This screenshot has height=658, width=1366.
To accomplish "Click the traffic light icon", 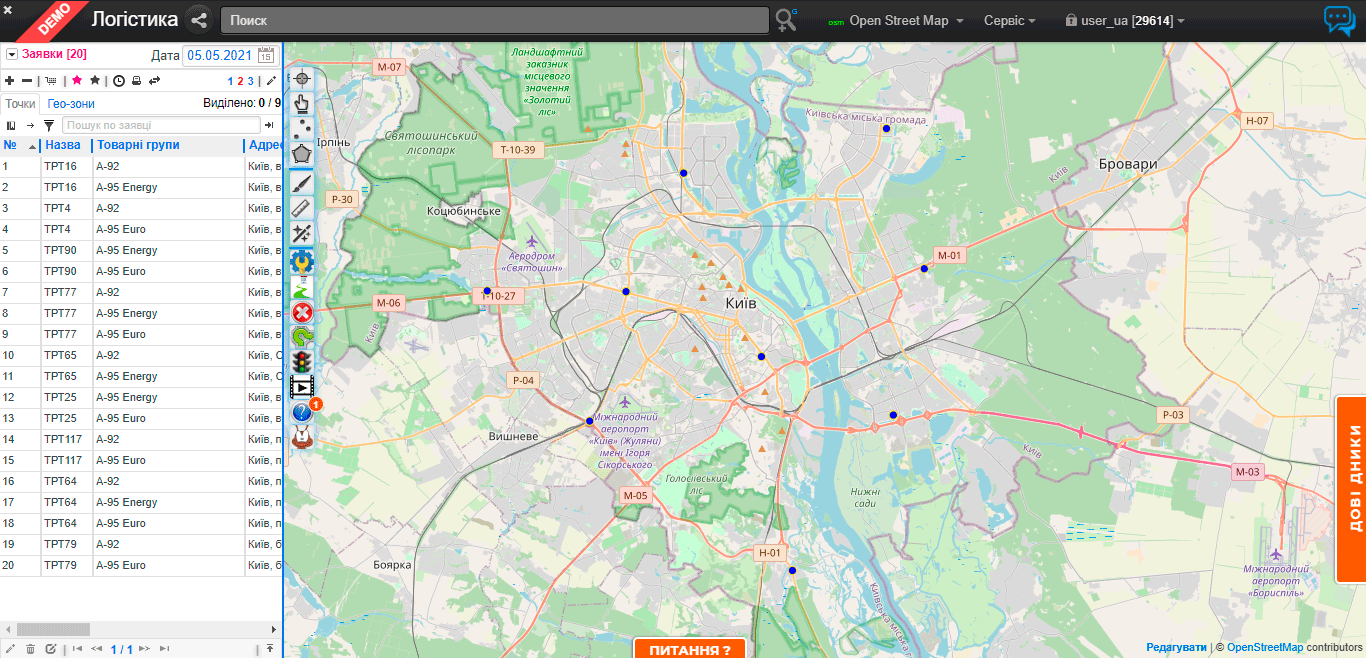I will click(x=301, y=361).
